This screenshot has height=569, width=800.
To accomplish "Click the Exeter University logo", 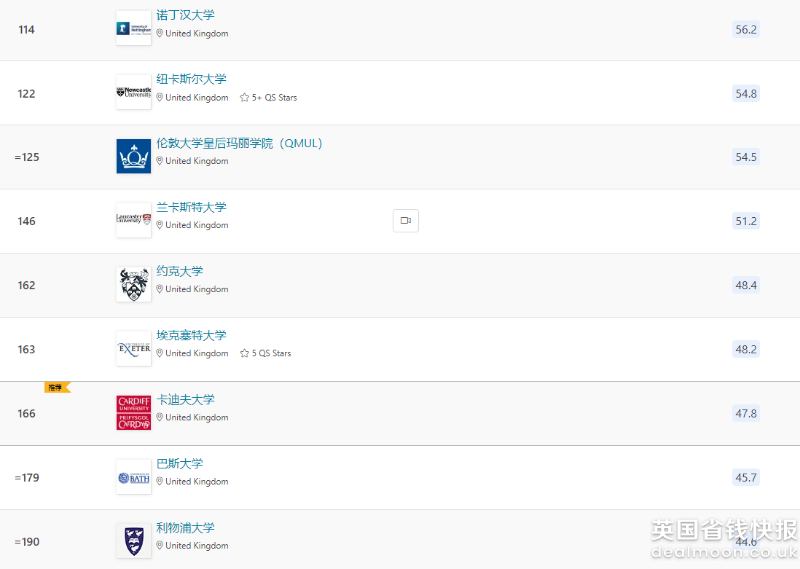I will (134, 349).
